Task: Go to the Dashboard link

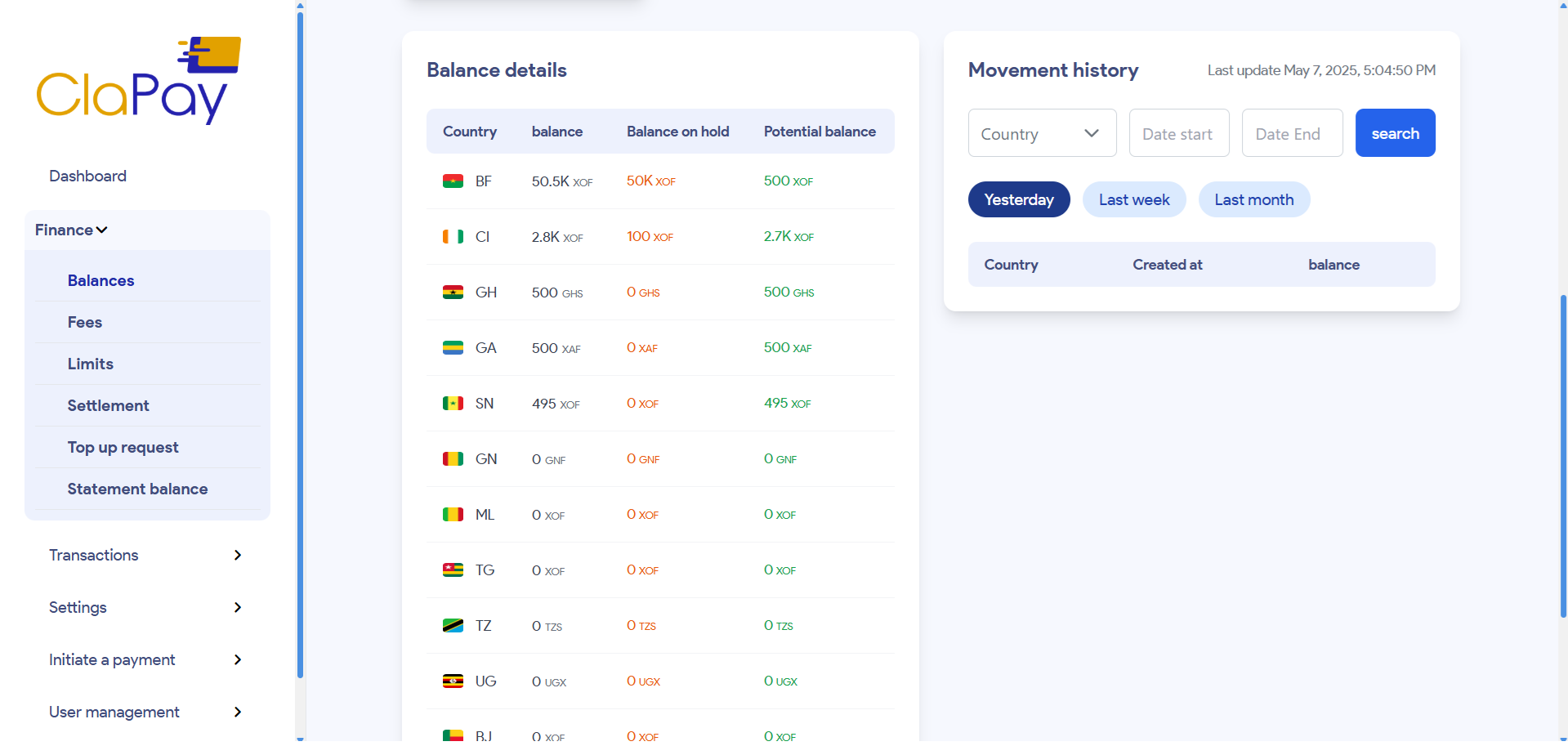Action: 87,176
